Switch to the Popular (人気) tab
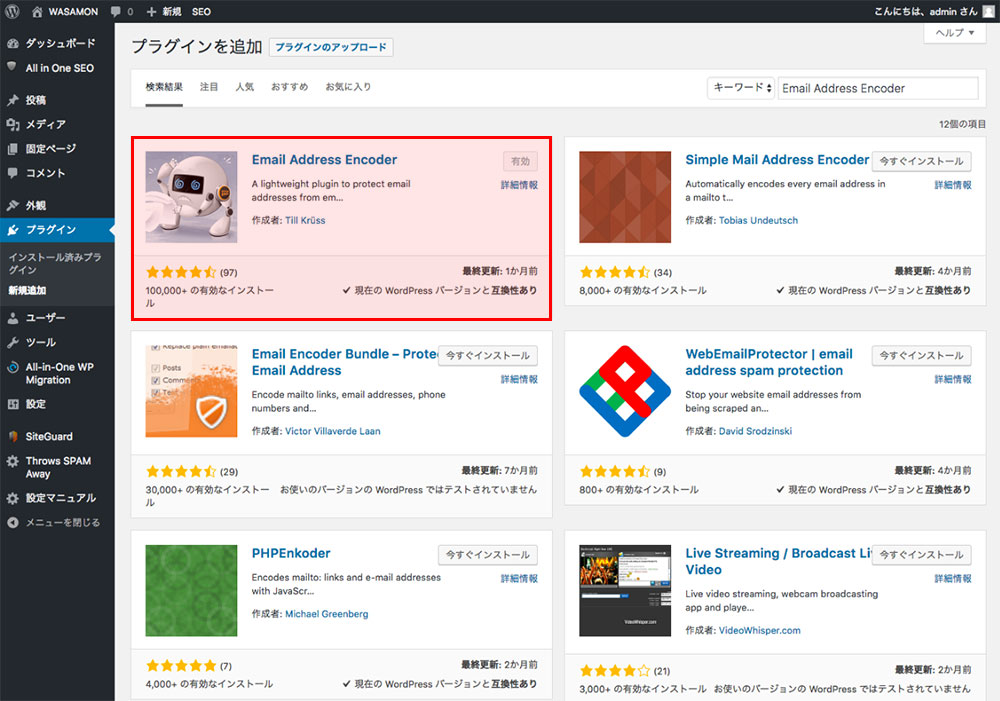The width and height of the screenshot is (1000, 701). coord(244,87)
